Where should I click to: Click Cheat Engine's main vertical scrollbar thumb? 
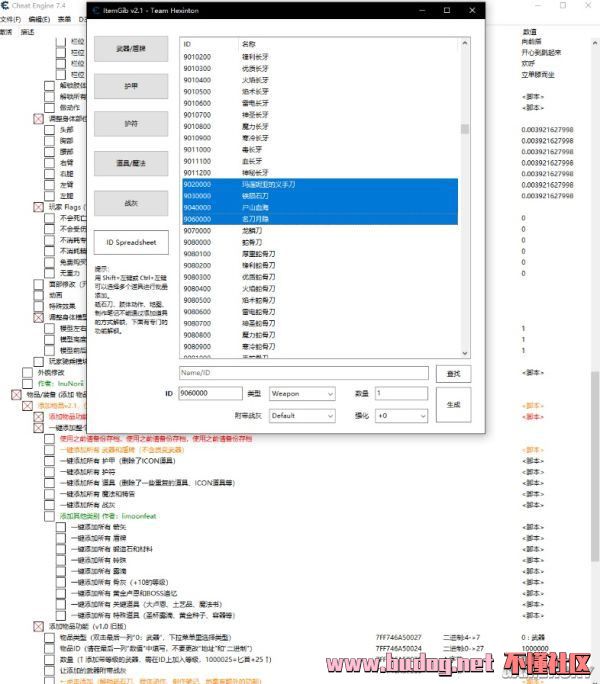click(595, 466)
